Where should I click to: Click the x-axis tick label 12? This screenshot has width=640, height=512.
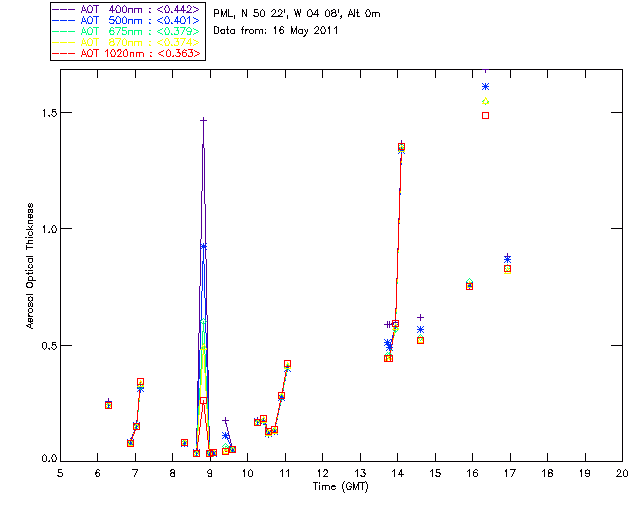point(322,473)
